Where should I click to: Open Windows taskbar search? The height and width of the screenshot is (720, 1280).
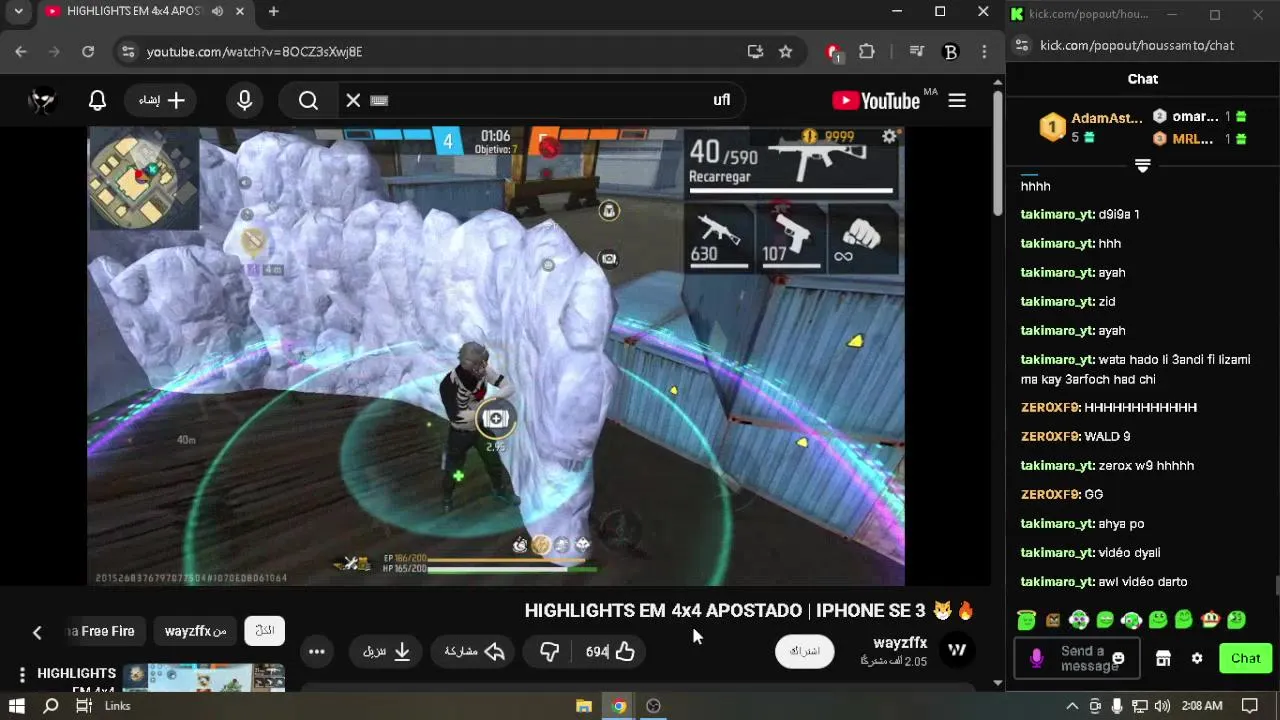51,706
